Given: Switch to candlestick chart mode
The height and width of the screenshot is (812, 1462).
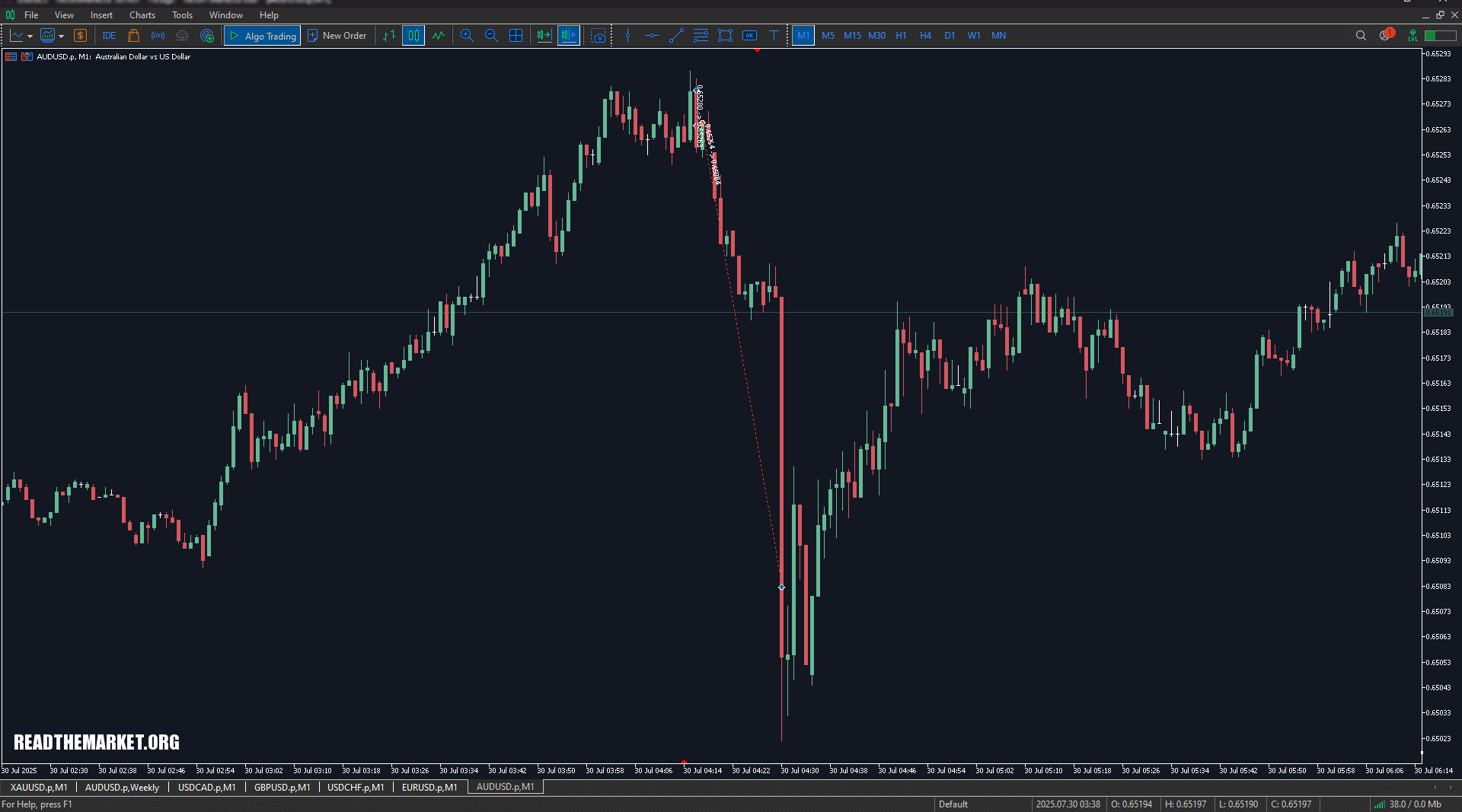Looking at the screenshot, I should pyautogui.click(x=413, y=36).
